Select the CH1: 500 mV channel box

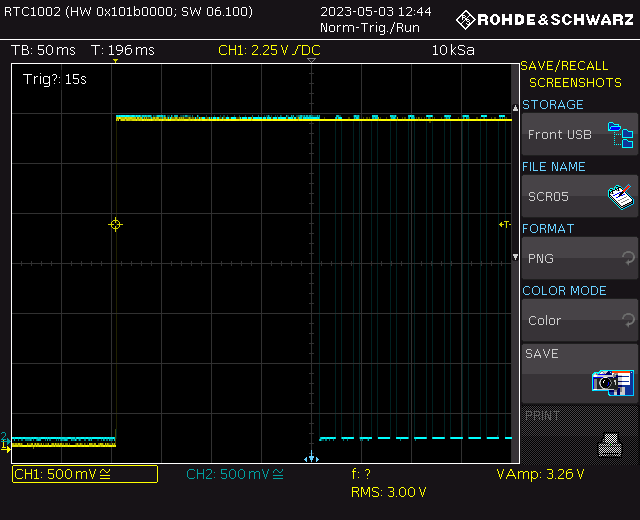pyautogui.click(x=85, y=474)
